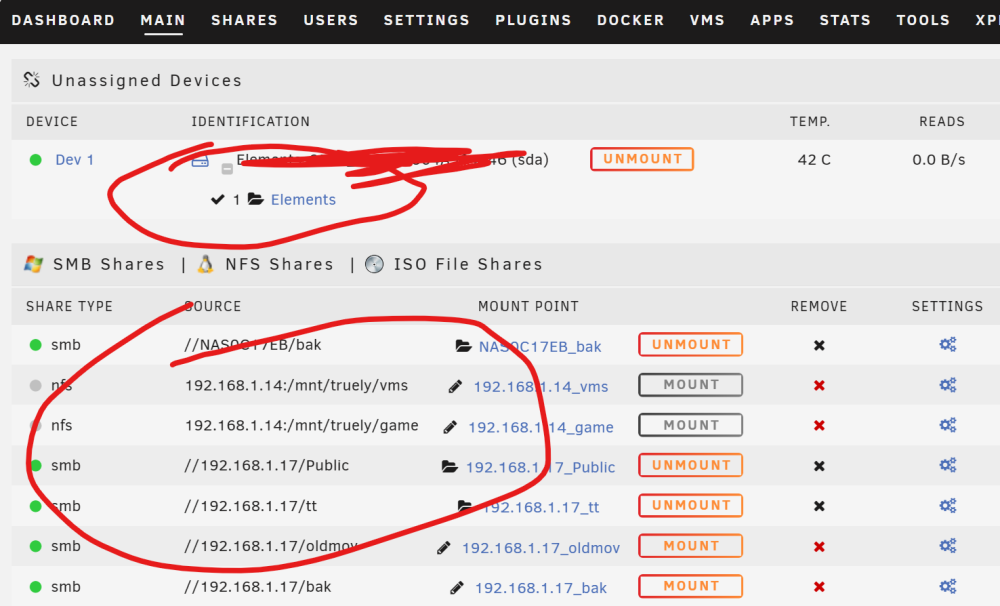Click the green status dot for //192.168.1.17/bak
The width and height of the screenshot is (1000, 606).
(36, 586)
